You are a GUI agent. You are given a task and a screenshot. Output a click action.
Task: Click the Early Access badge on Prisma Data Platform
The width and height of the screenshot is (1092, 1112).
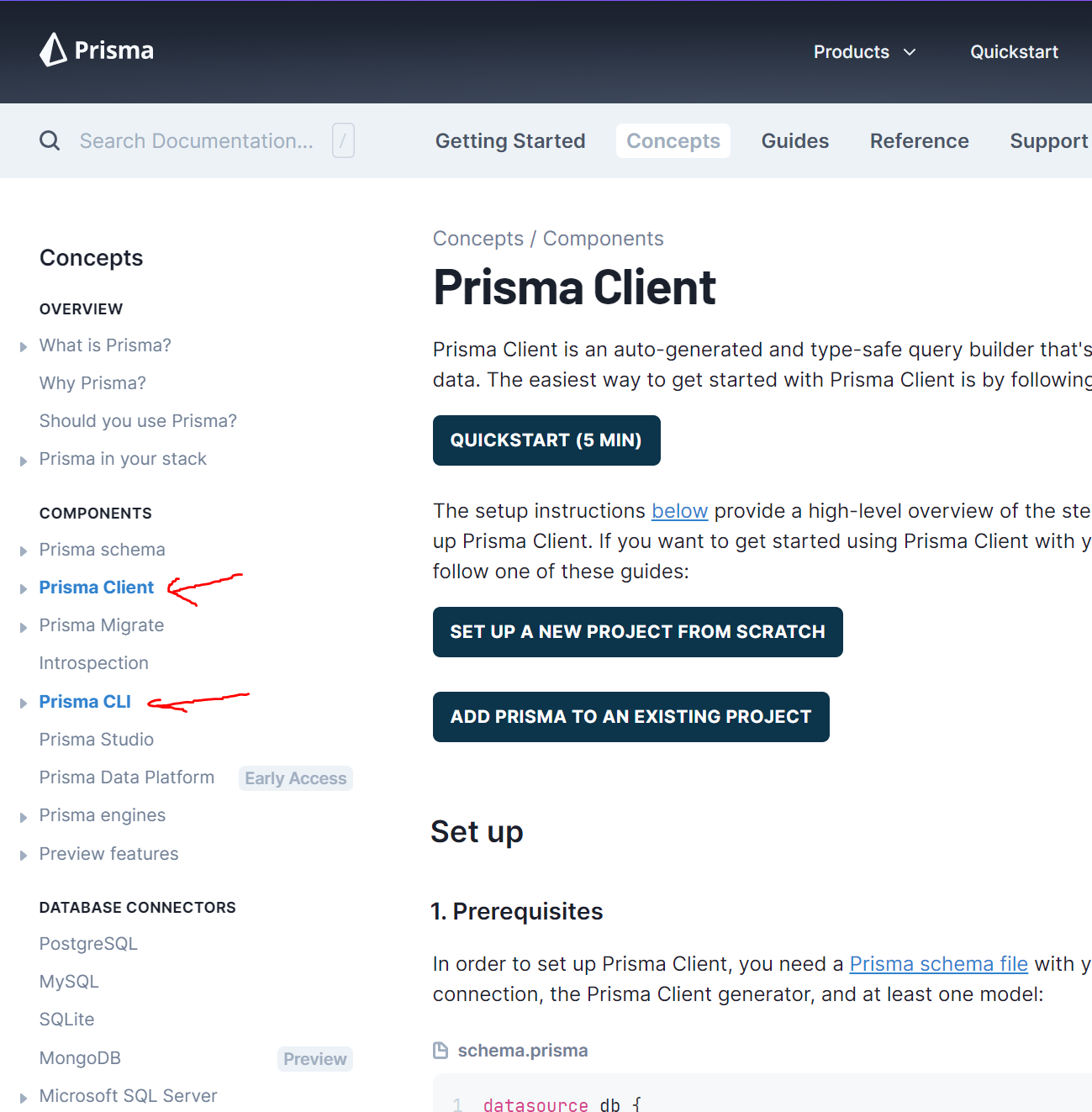tap(295, 777)
